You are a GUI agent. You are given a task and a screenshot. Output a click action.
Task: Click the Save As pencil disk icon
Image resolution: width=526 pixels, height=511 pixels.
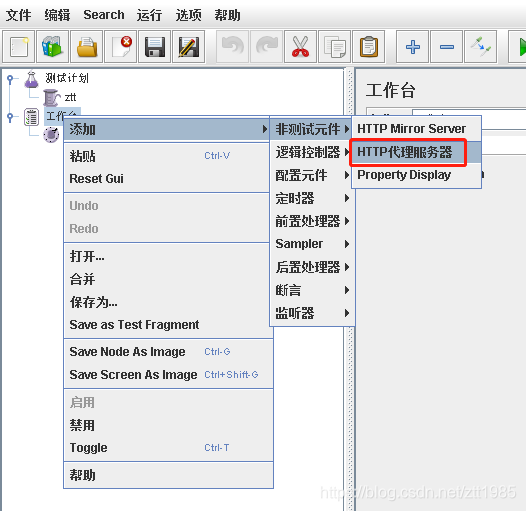(x=189, y=47)
